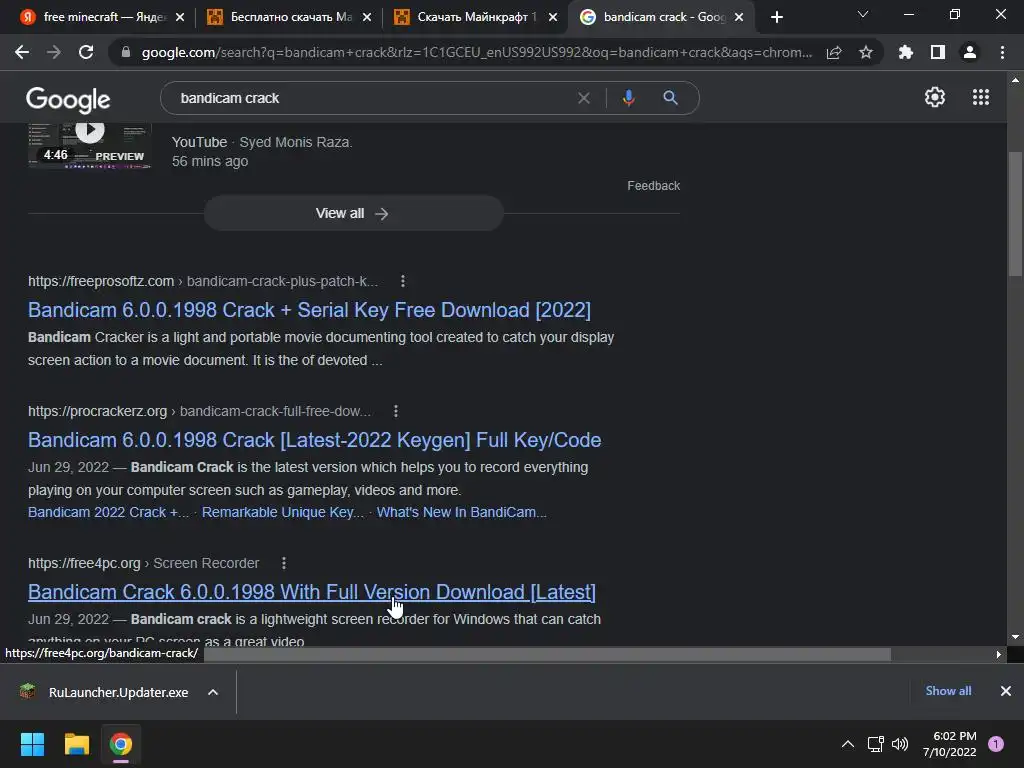Show hidden system tray icons
This screenshot has height=768, width=1024.
click(848, 744)
